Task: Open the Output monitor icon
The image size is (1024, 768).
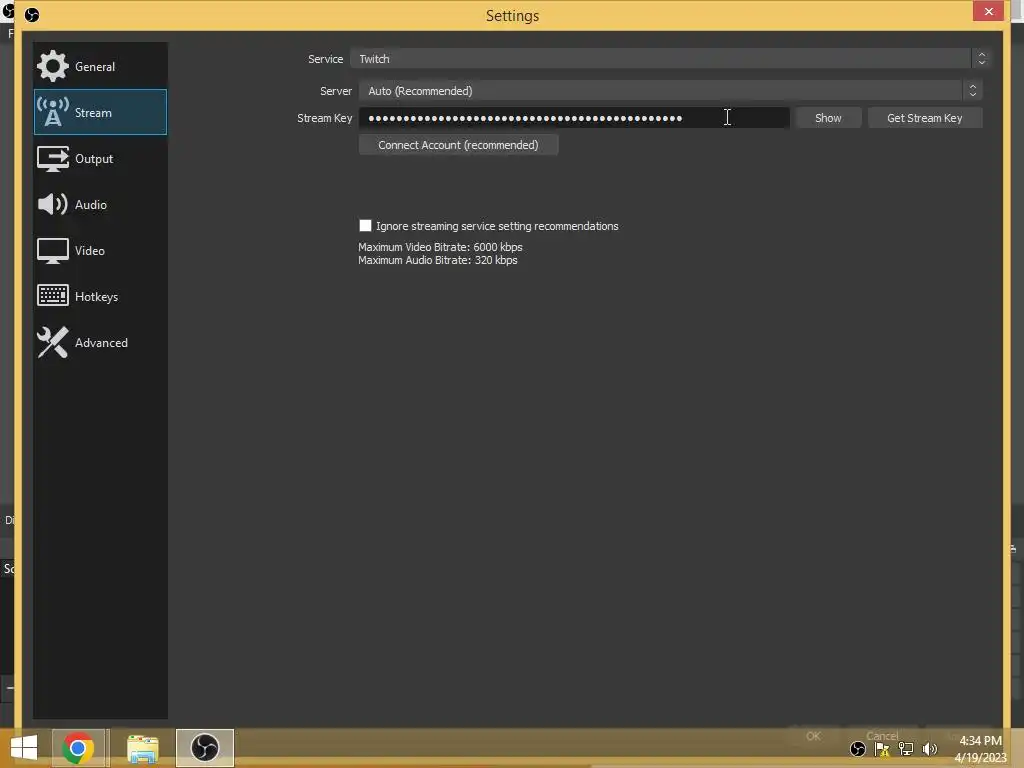Action: [52, 159]
